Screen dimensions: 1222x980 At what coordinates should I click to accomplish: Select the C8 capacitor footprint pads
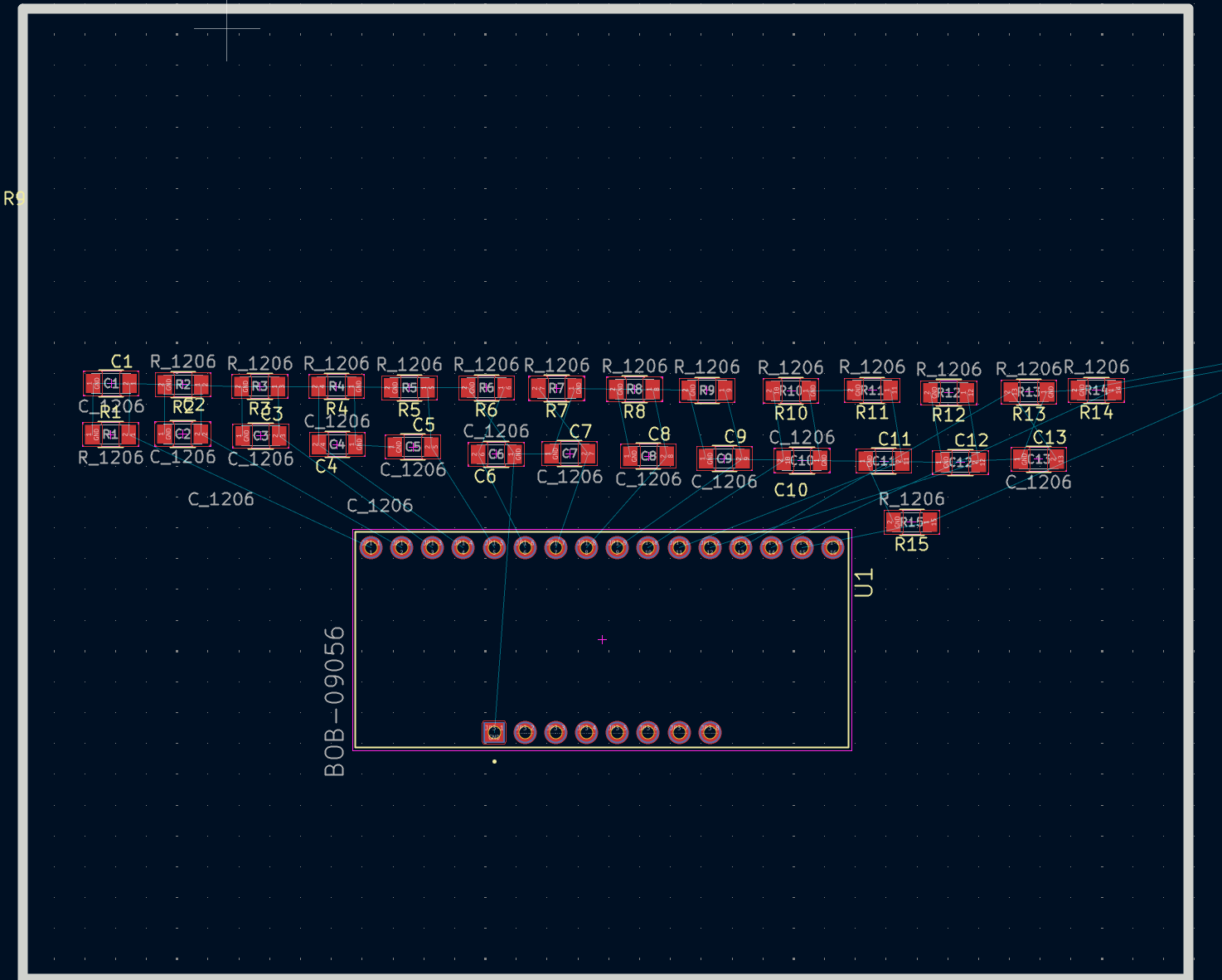click(x=648, y=456)
